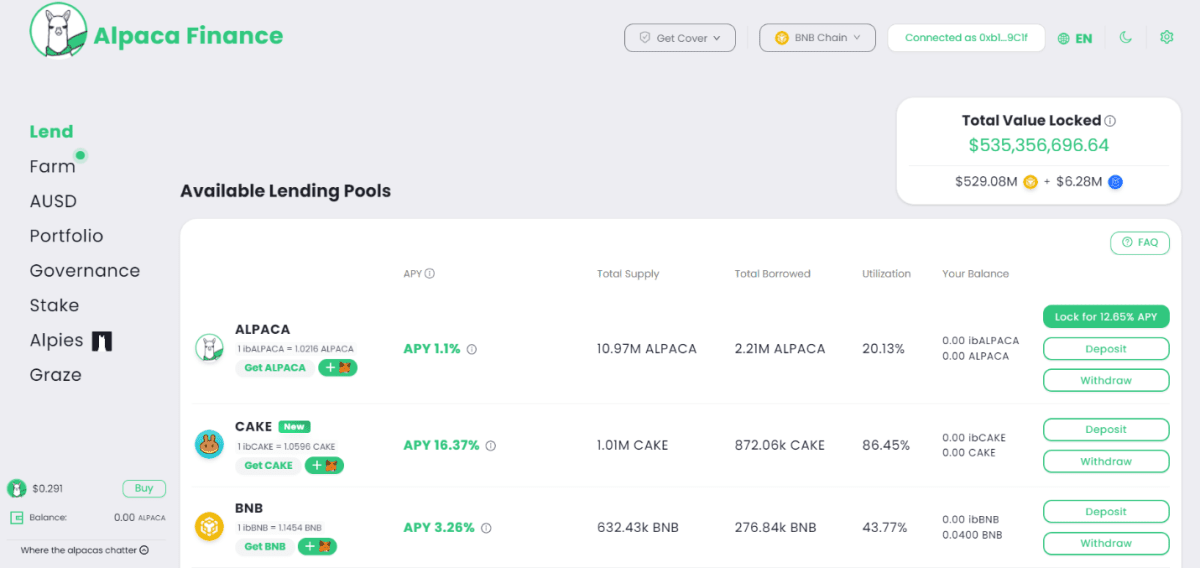This screenshot has width=1200, height=568.
Task: Click ALPACA token pool icon
Action: tap(209, 348)
